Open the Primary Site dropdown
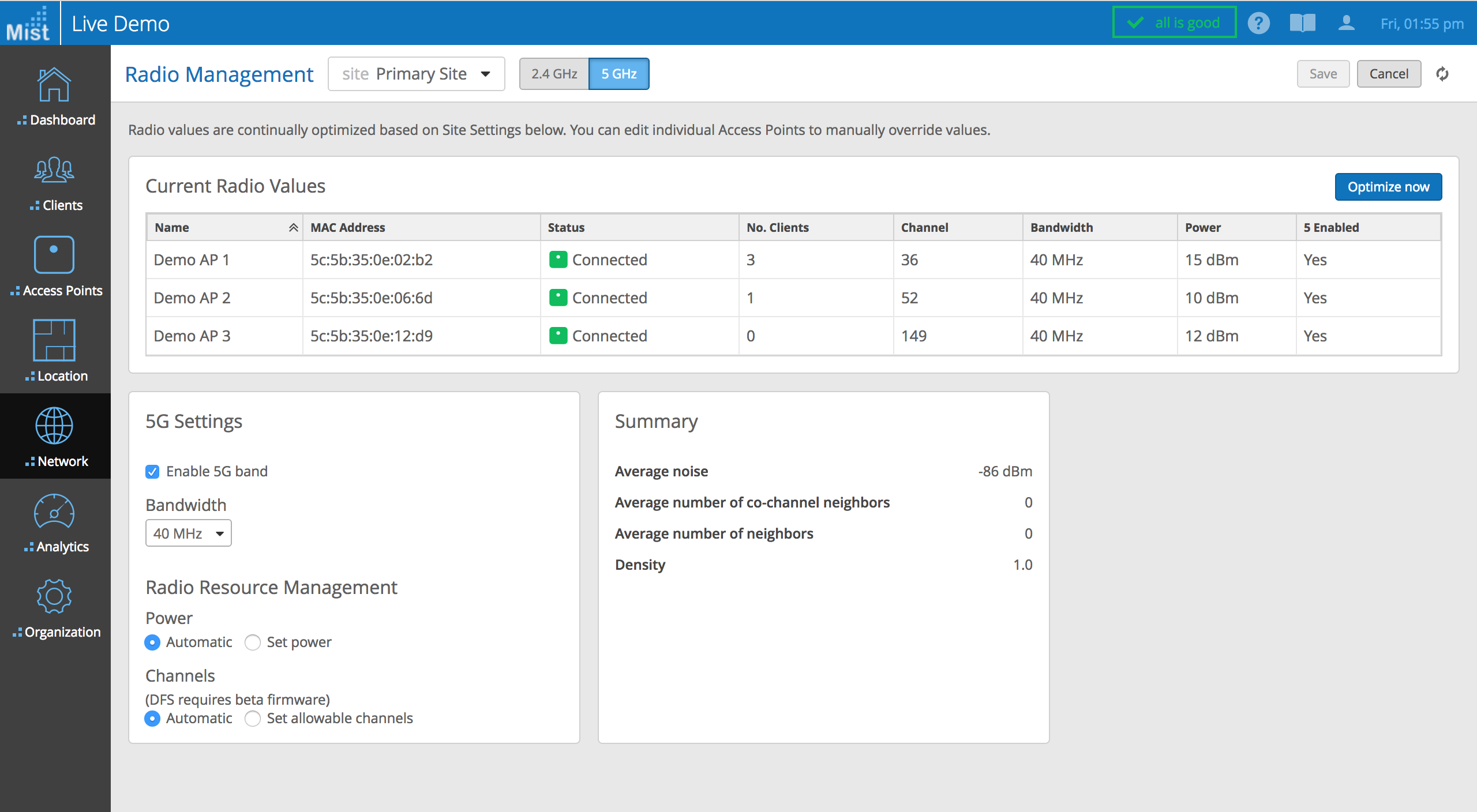Viewport: 1477px width, 812px height. pos(416,74)
